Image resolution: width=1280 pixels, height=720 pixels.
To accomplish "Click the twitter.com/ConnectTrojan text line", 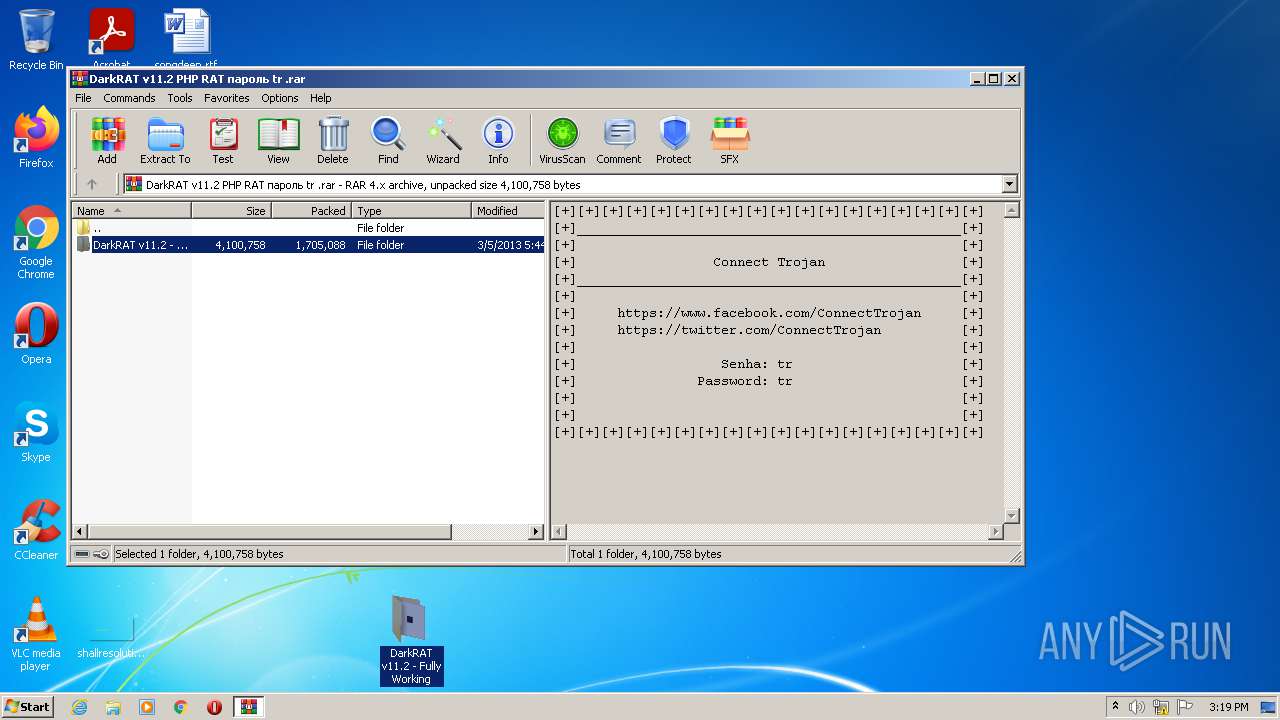I will tap(749, 330).
